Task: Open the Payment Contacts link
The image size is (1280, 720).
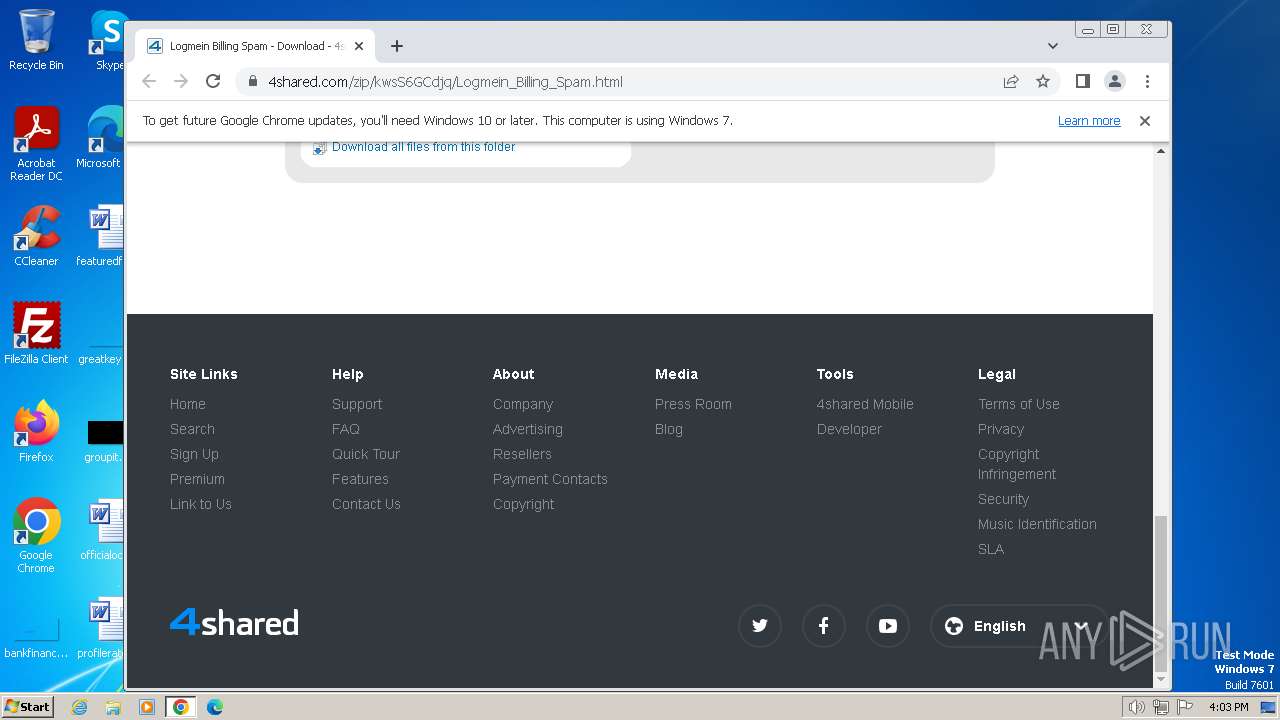Action: [x=550, y=479]
